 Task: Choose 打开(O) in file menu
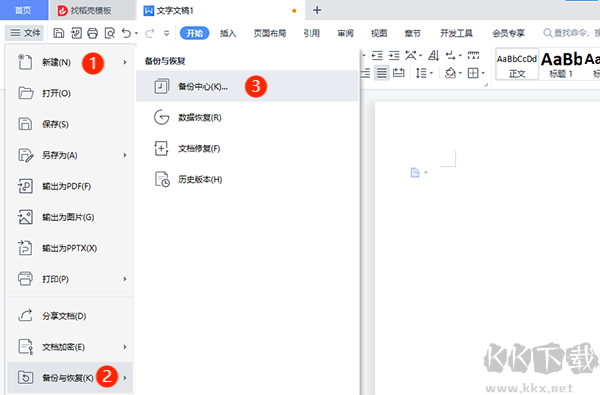tap(70, 93)
